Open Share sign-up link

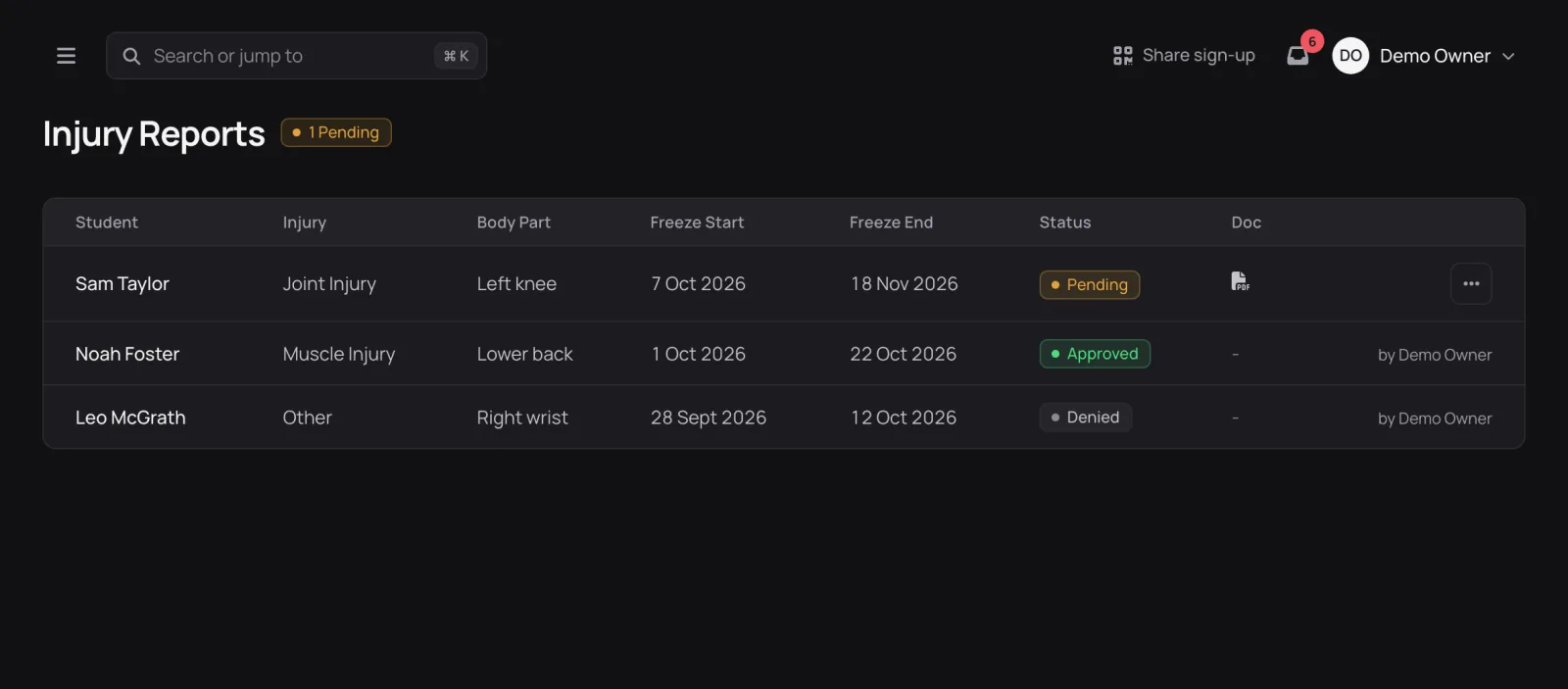(1184, 56)
